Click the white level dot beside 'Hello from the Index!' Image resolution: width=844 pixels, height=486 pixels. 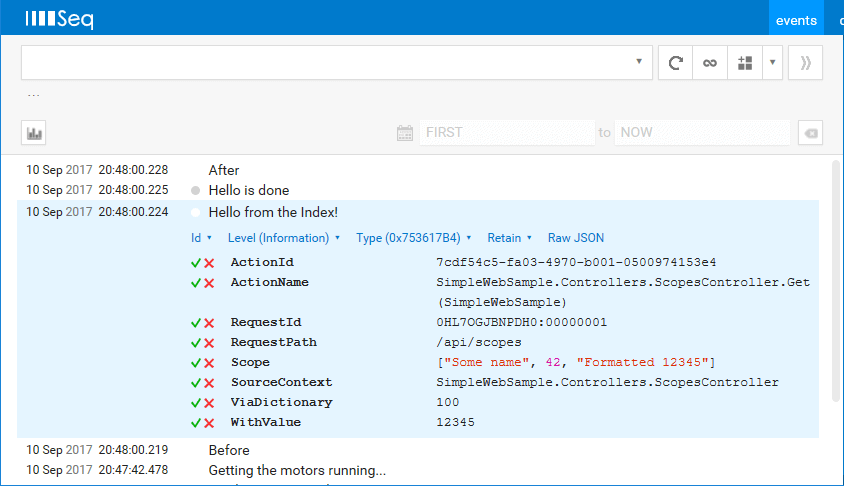click(x=195, y=213)
